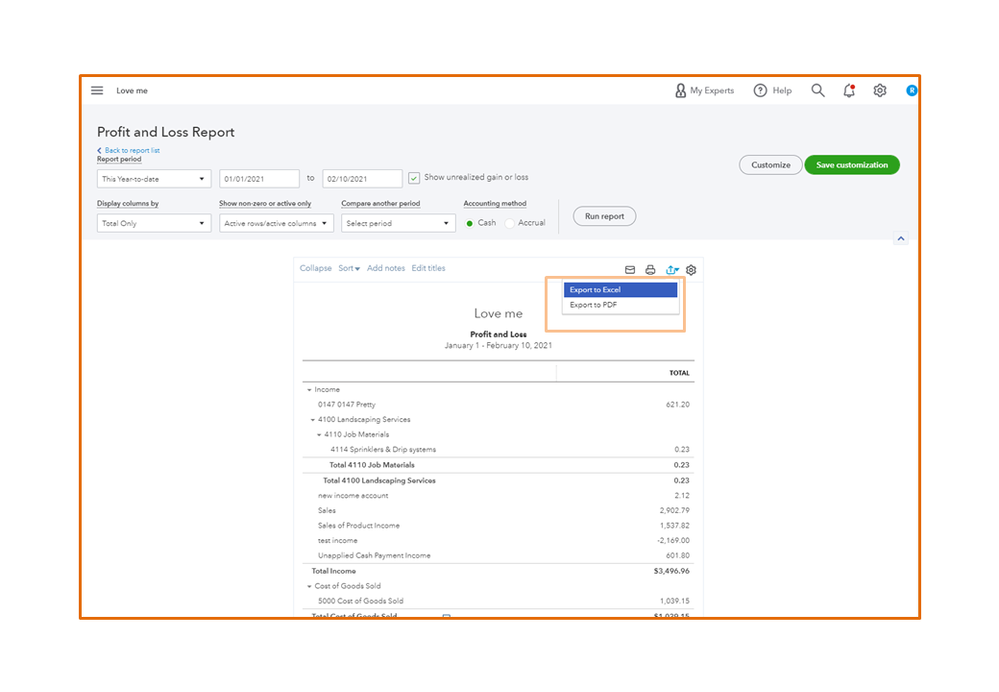The image size is (999, 692).
Task: Open the Sort dropdown
Action: tap(349, 268)
